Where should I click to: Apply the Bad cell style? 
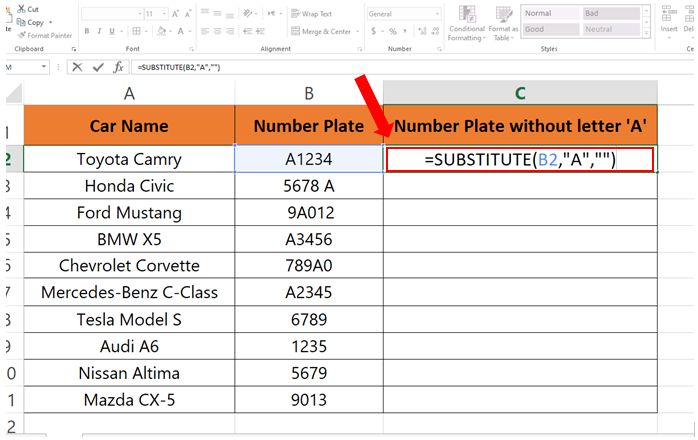pos(611,13)
